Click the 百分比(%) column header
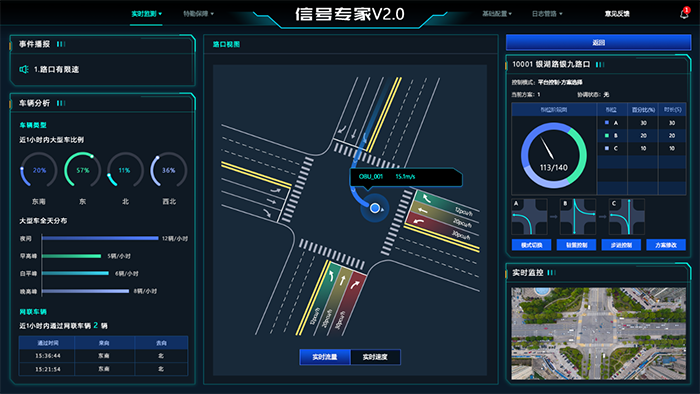The width and height of the screenshot is (700, 394). pos(643,110)
